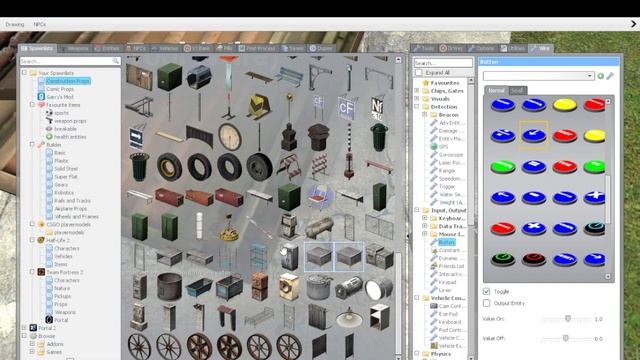Spawn the pet carrier crate prop

coord(199,77)
